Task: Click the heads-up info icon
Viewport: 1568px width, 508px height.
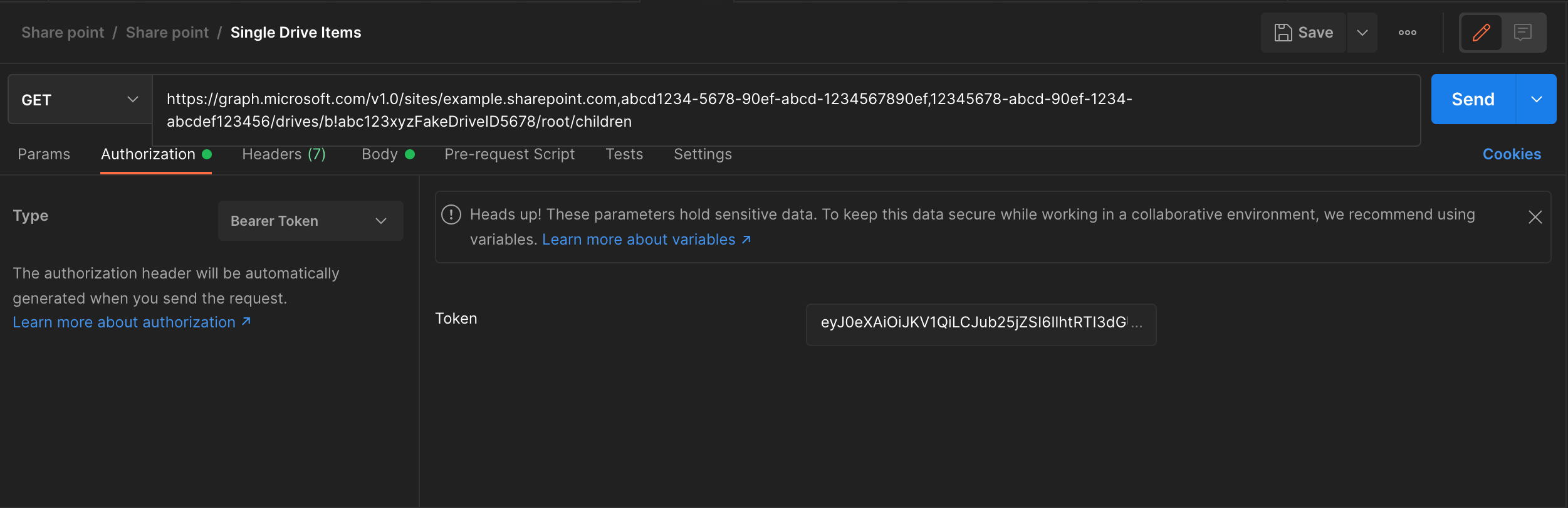Action: click(x=451, y=214)
